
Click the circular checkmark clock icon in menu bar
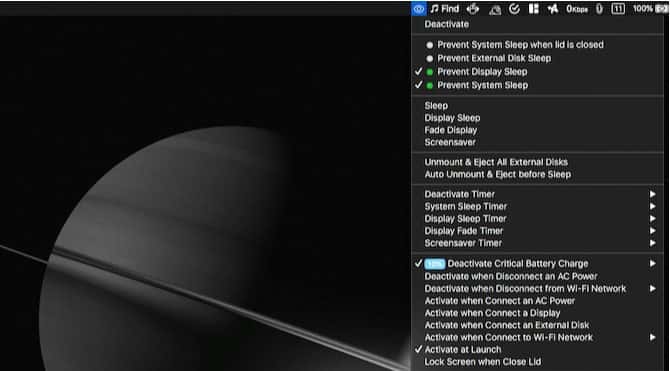coord(514,9)
